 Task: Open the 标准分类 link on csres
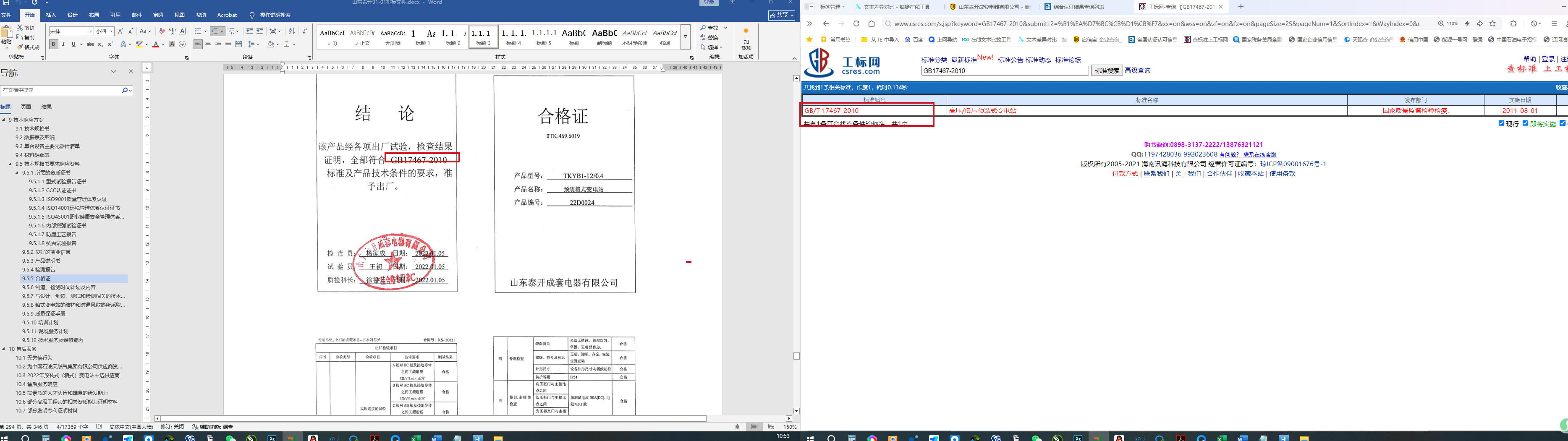click(934, 60)
